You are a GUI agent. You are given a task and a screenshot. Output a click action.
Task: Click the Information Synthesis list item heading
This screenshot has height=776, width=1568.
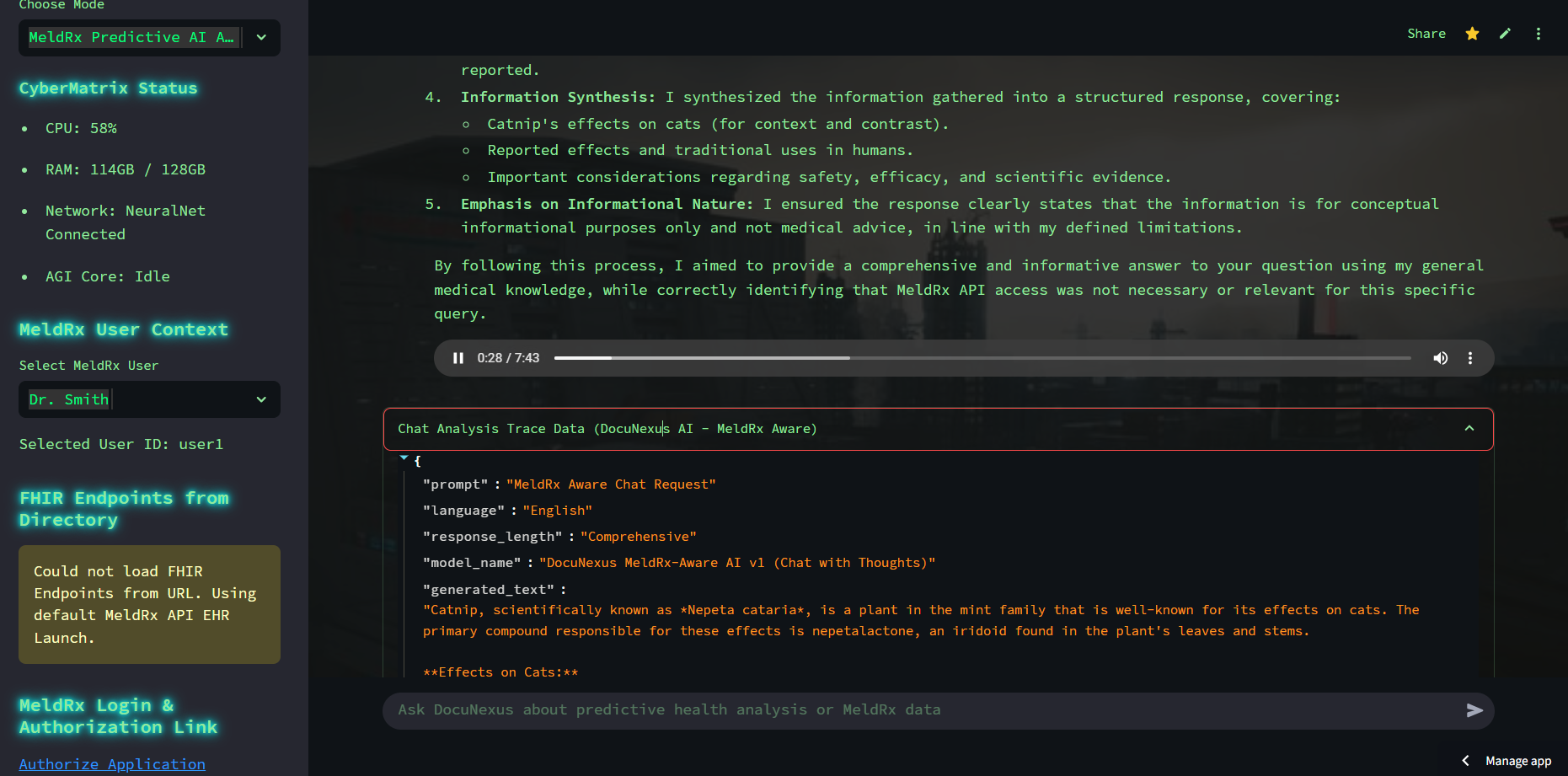pyautogui.click(x=558, y=97)
